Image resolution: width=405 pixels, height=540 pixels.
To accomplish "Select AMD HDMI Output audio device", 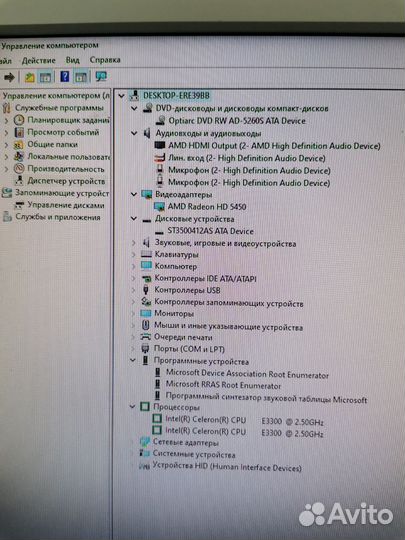I will (274, 146).
